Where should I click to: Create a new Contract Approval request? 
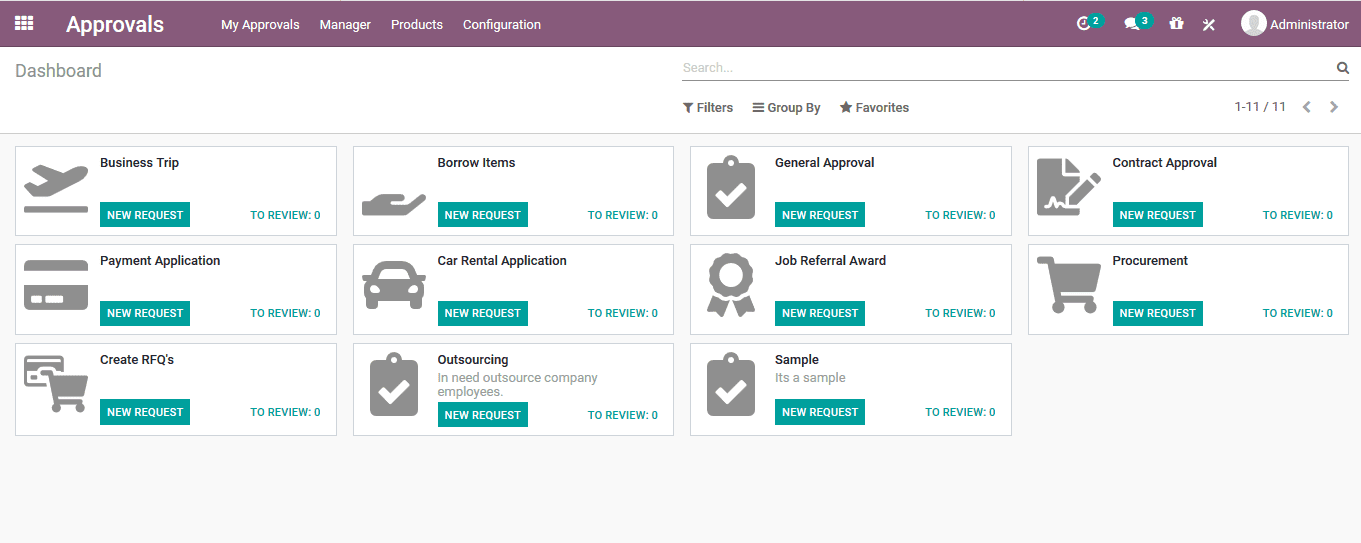[1157, 215]
